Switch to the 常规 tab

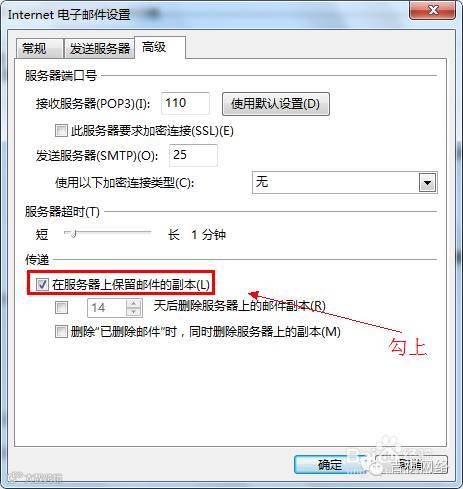click(40, 49)
